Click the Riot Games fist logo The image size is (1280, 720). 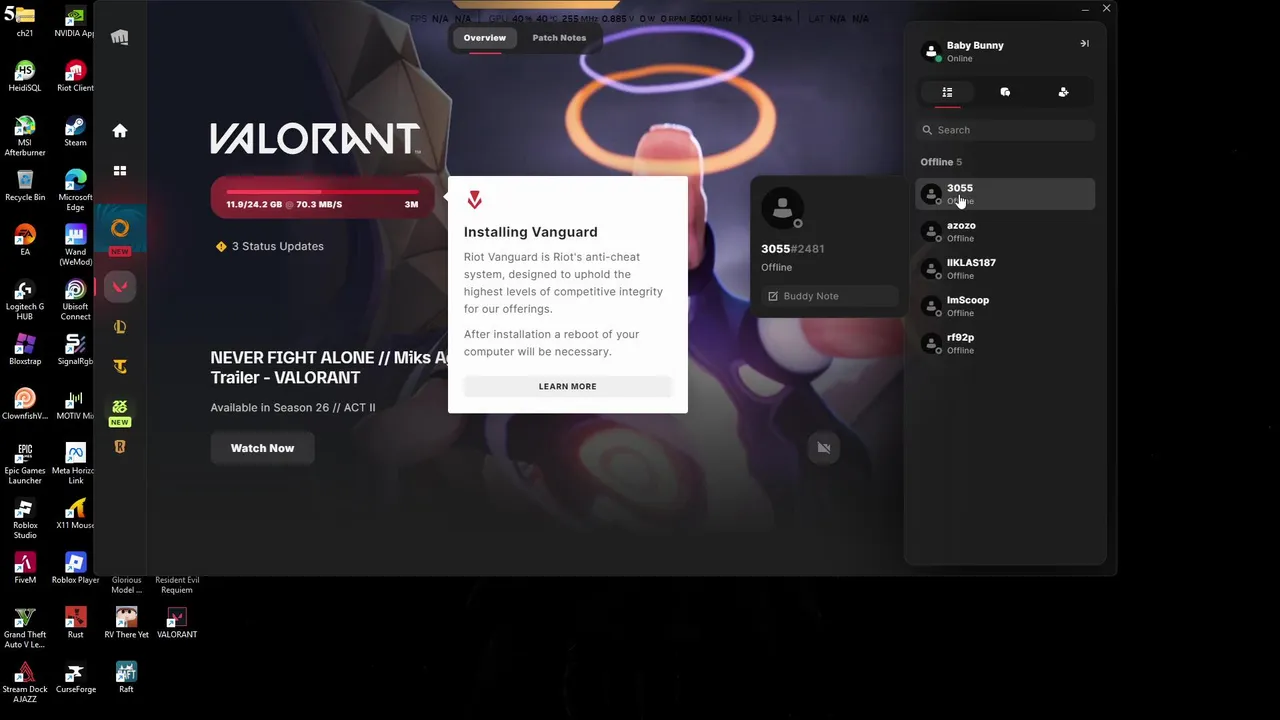point(120,38)
